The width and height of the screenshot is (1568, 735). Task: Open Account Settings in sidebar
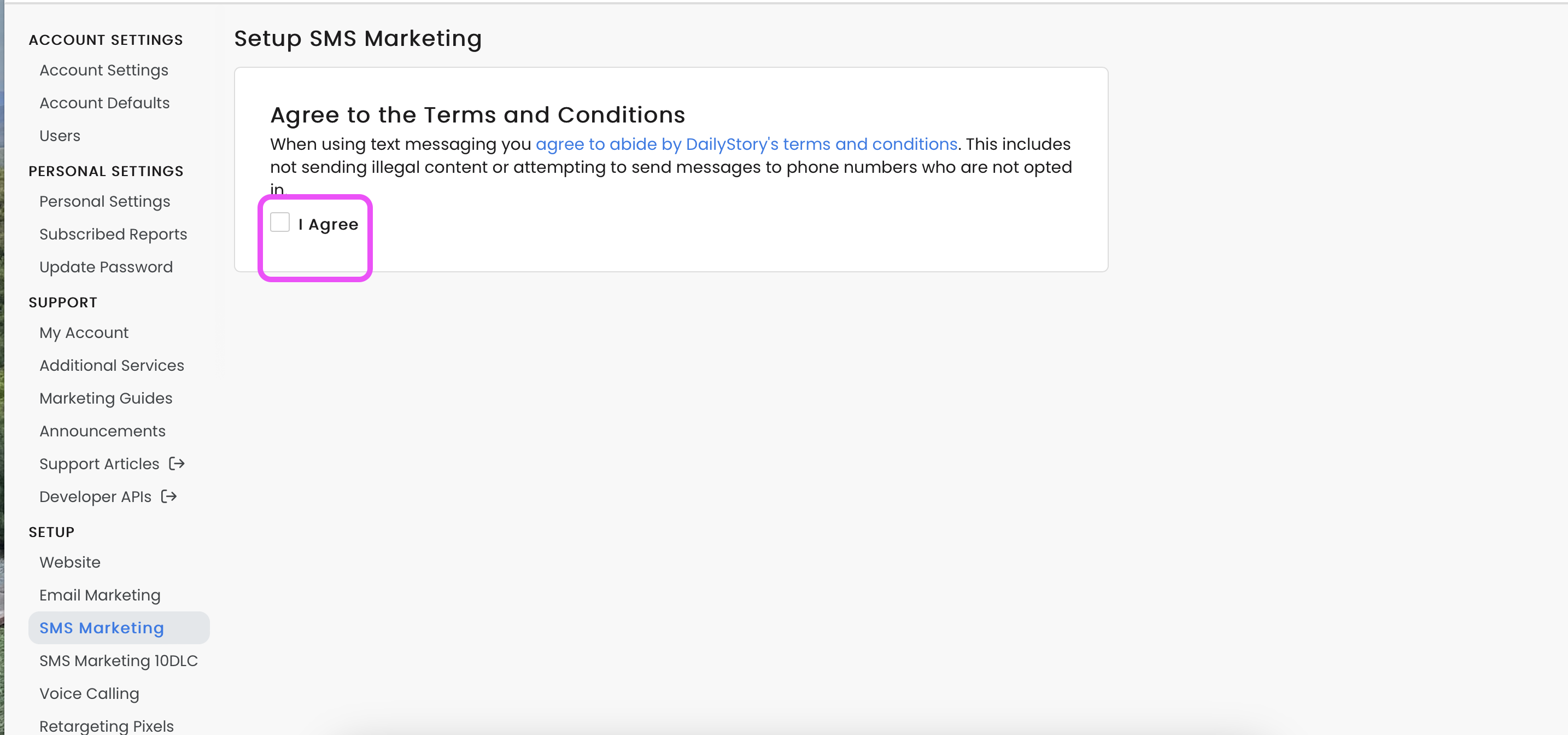(104, 71)
